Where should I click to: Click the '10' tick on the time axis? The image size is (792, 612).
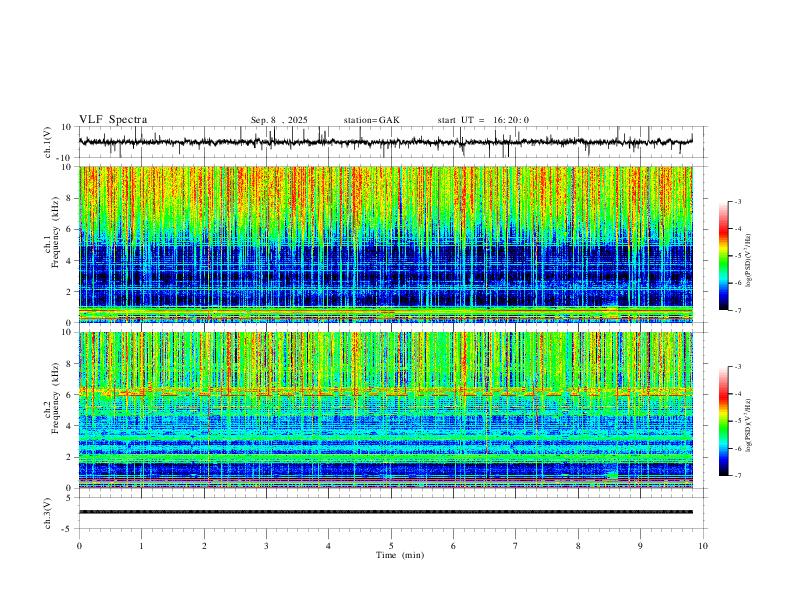pos(703,546)
